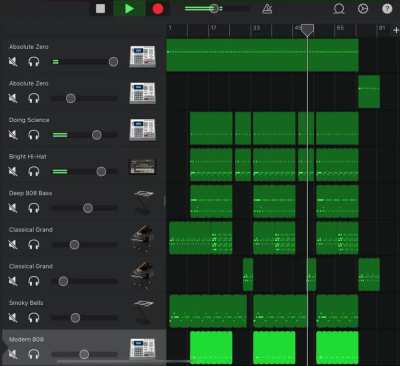Open the Loop Browser icon
The image size is (400, 366).
pyautogui.click(x=339, y=9)
